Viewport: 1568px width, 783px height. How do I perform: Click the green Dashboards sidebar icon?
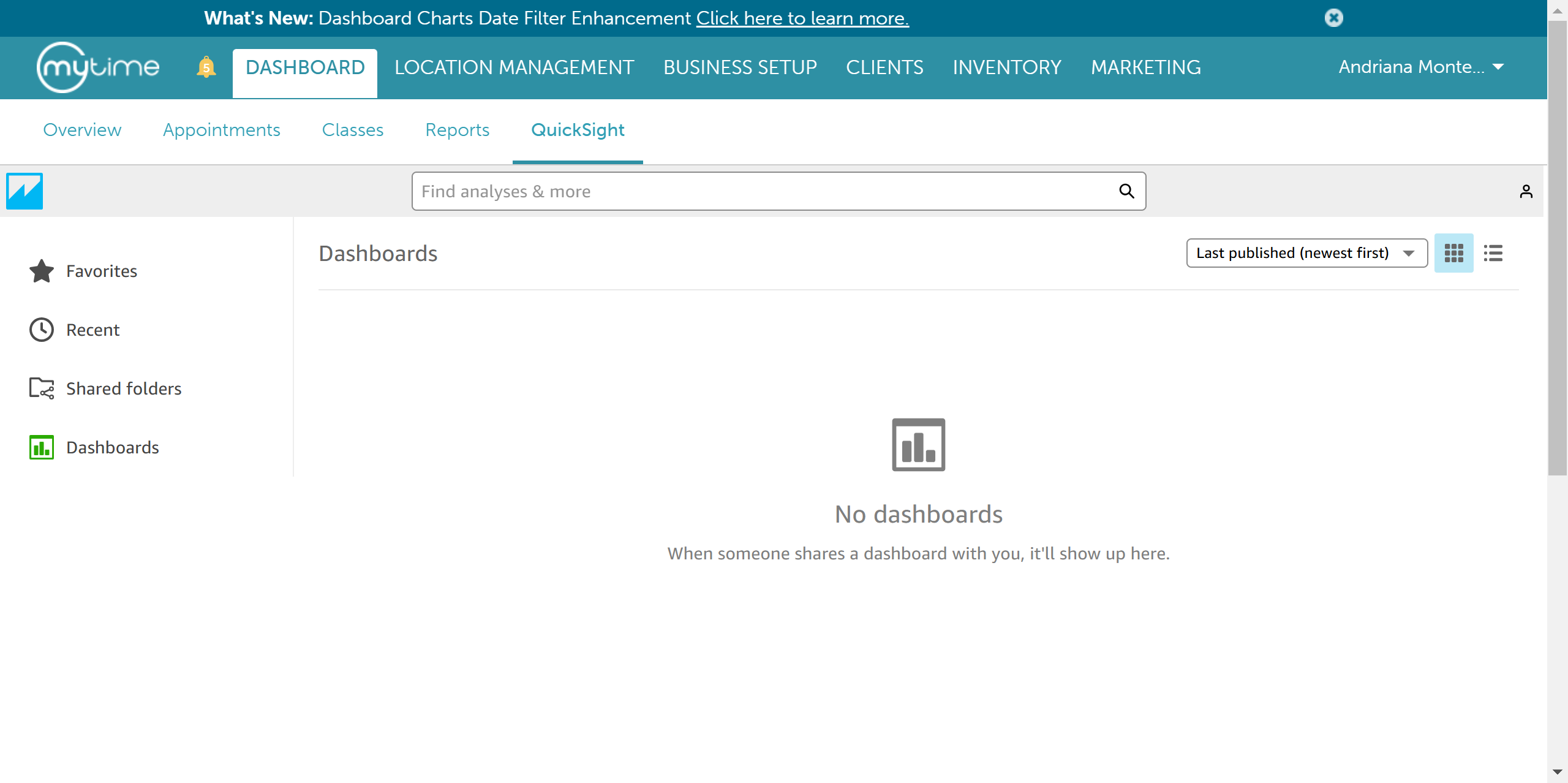[42, 447]
